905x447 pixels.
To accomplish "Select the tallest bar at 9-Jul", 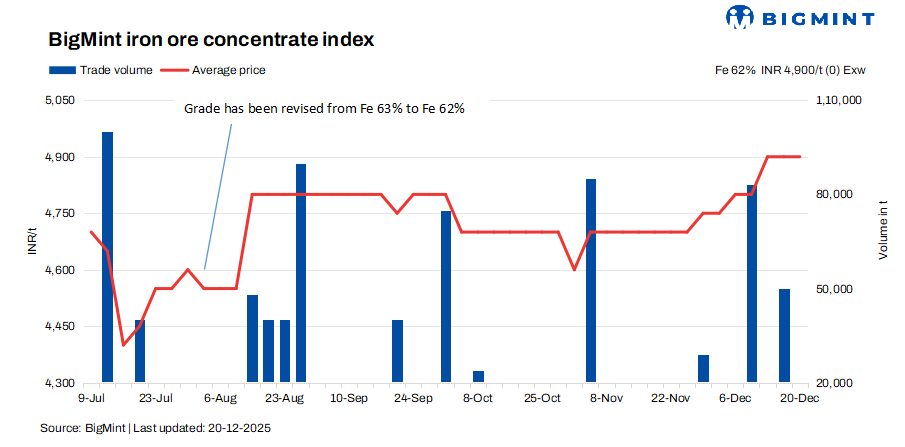I will 107,256.
